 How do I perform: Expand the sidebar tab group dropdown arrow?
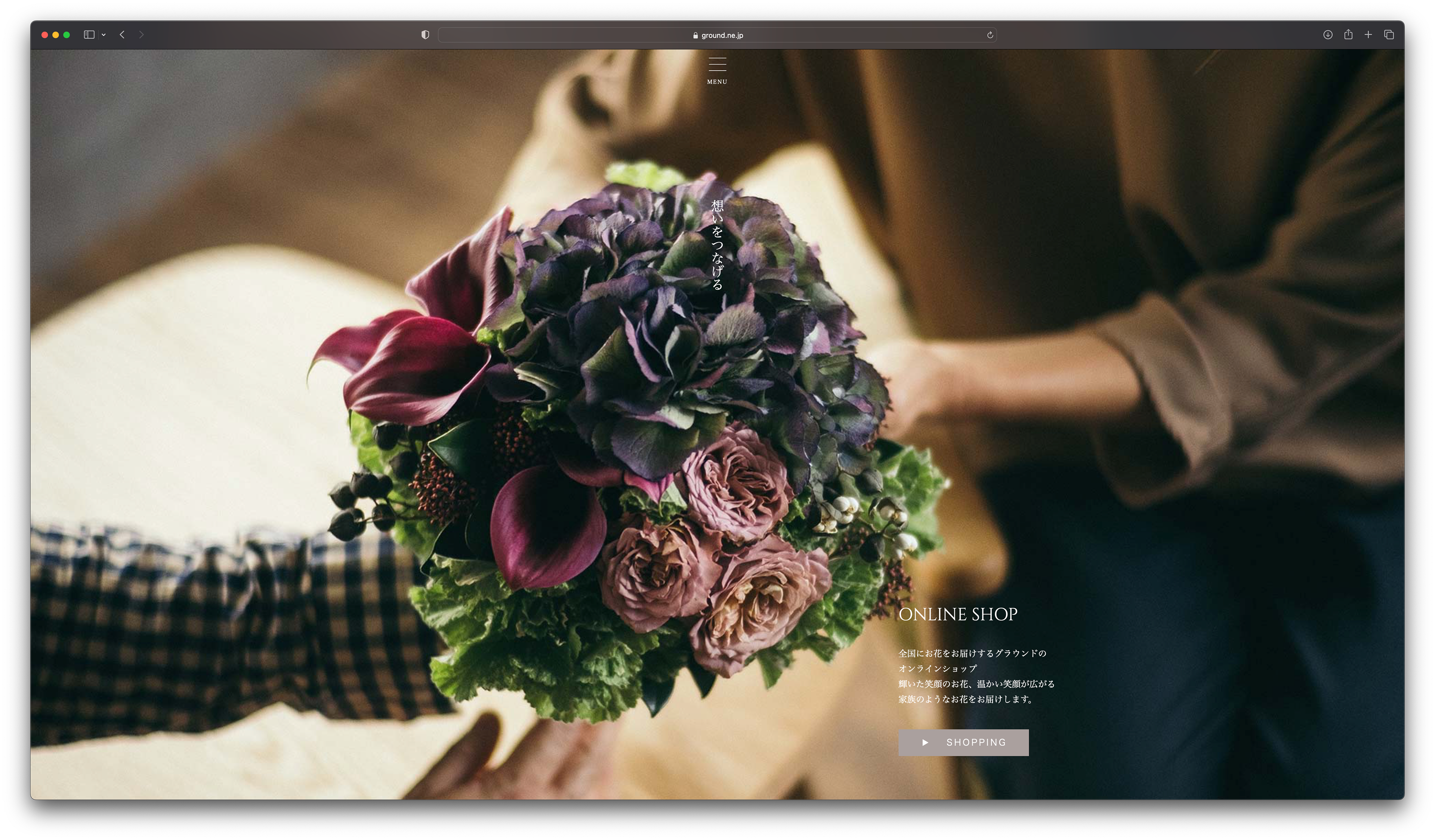(104, 35)
